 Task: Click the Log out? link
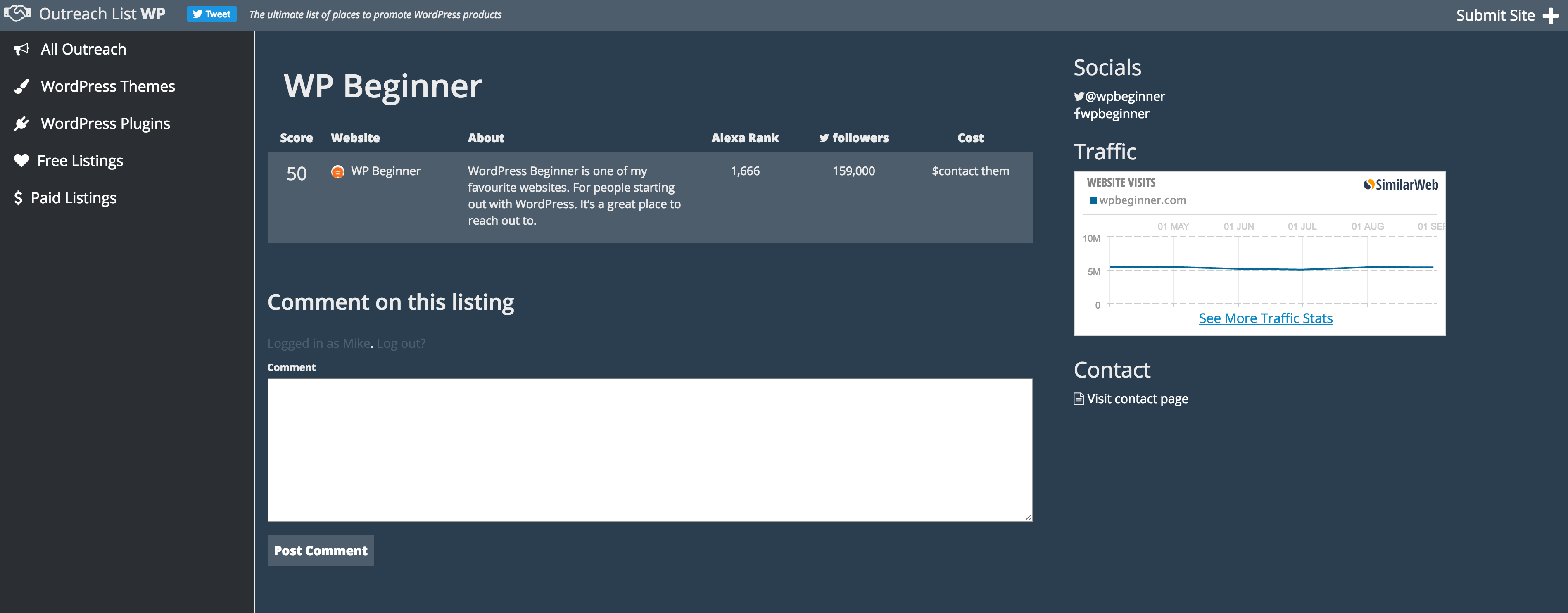[x=401, y=343]
